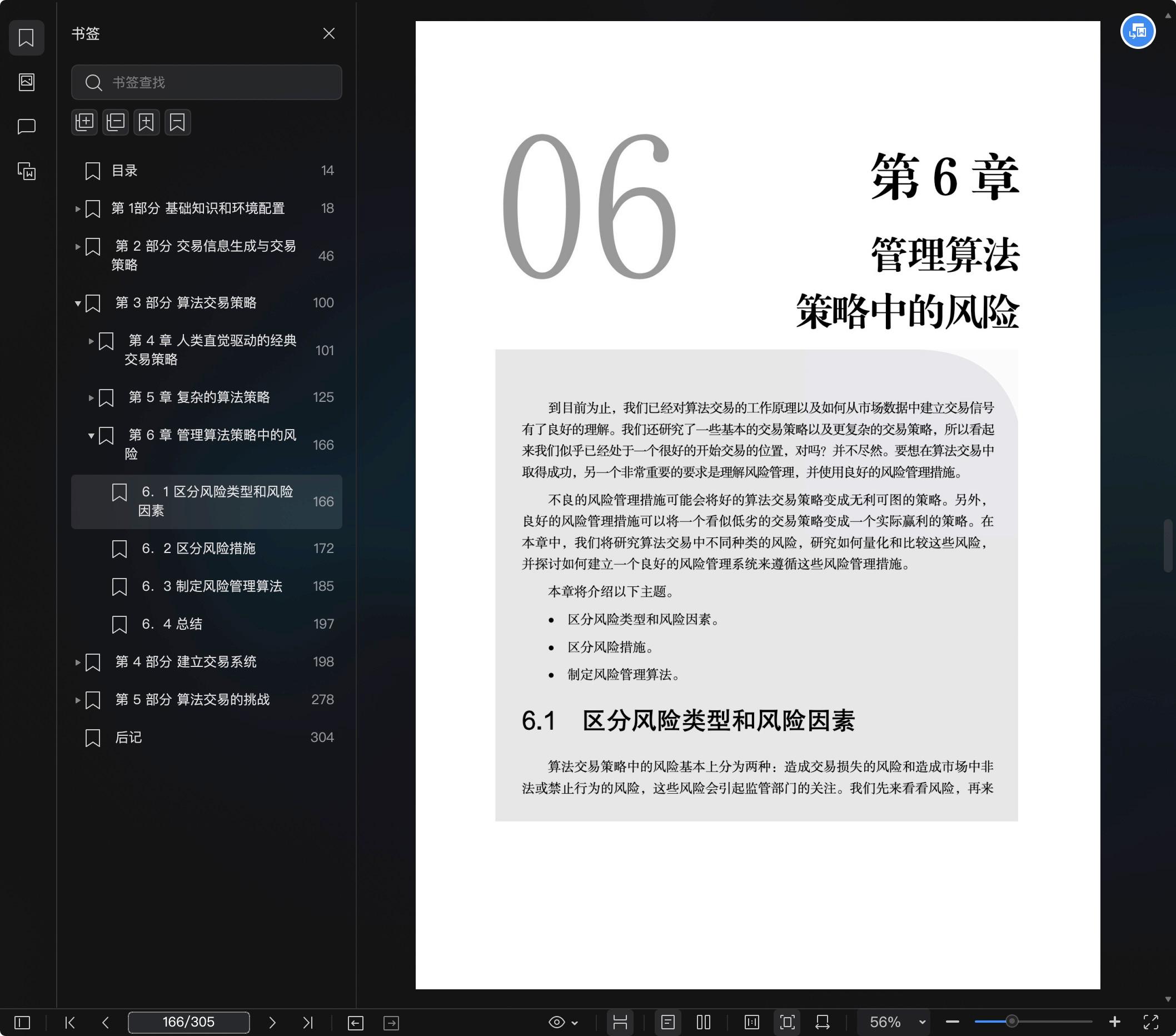The height and width of the screenshot is (1036, 1176).
Task: Add a new bookmark icon
Action: 147,122
